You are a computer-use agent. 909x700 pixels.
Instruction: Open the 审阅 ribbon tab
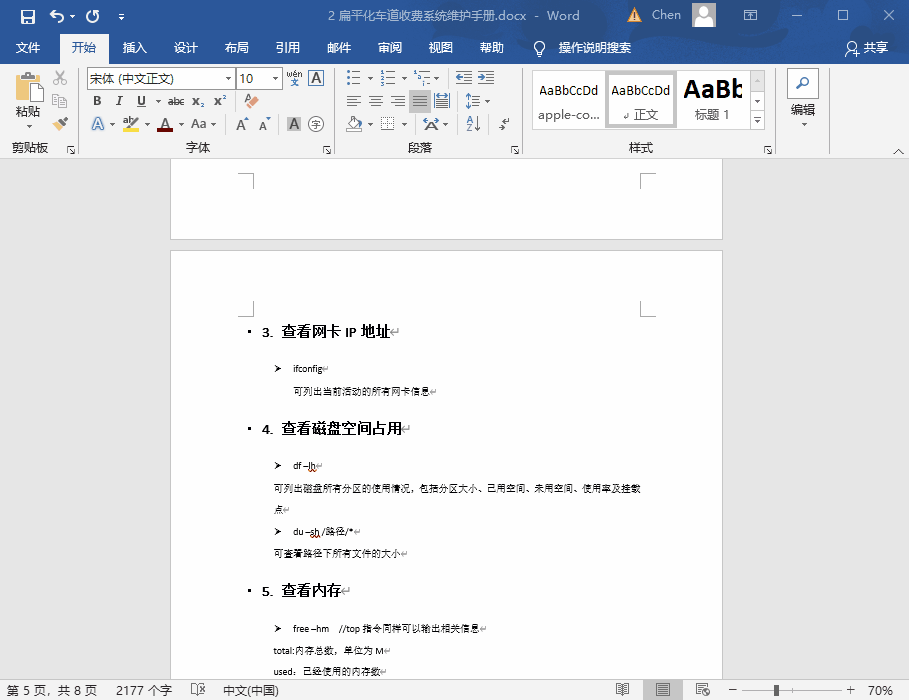[x=390, y=48]
